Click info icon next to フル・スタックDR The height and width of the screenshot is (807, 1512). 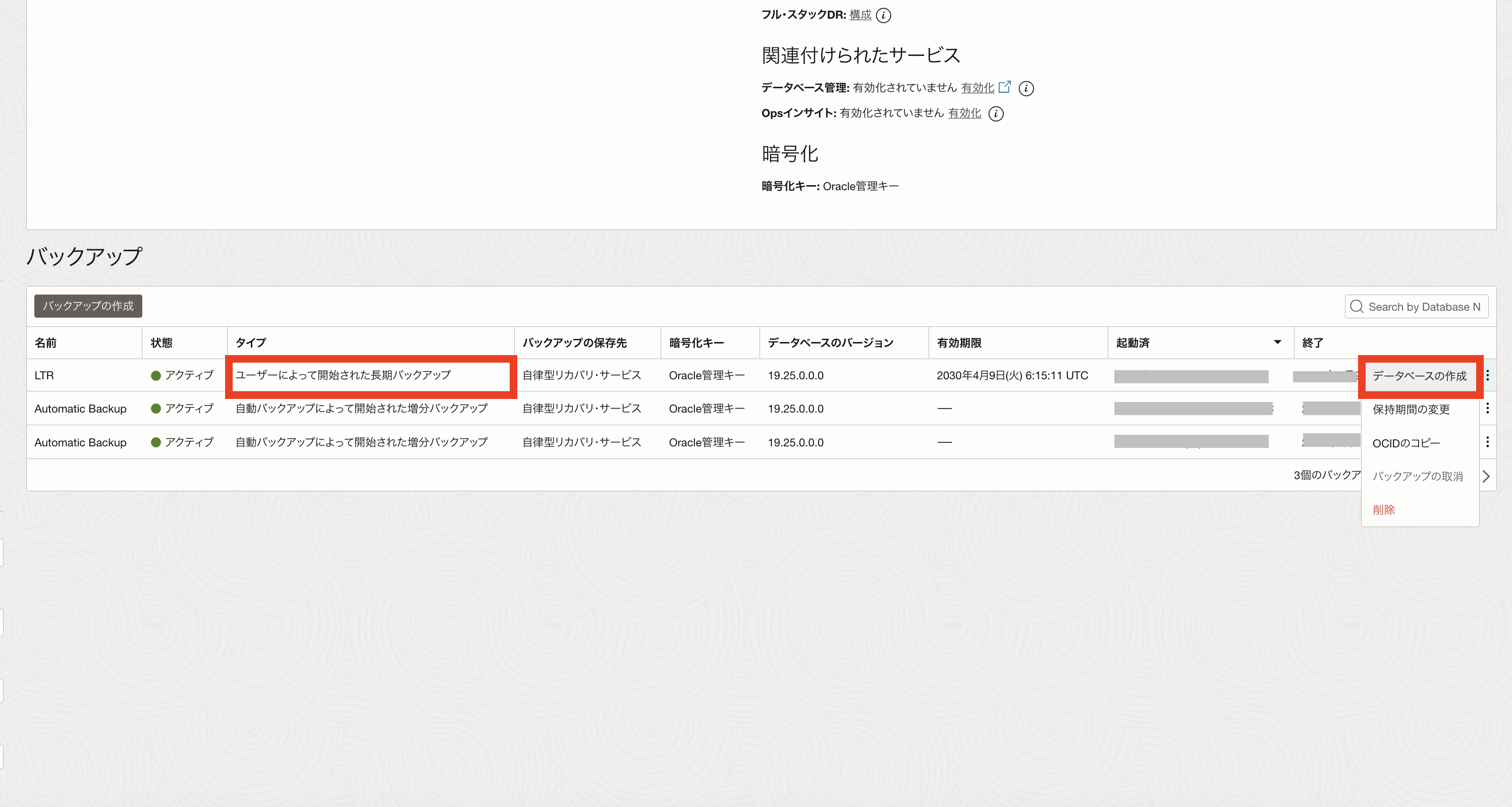click(883, 15)
